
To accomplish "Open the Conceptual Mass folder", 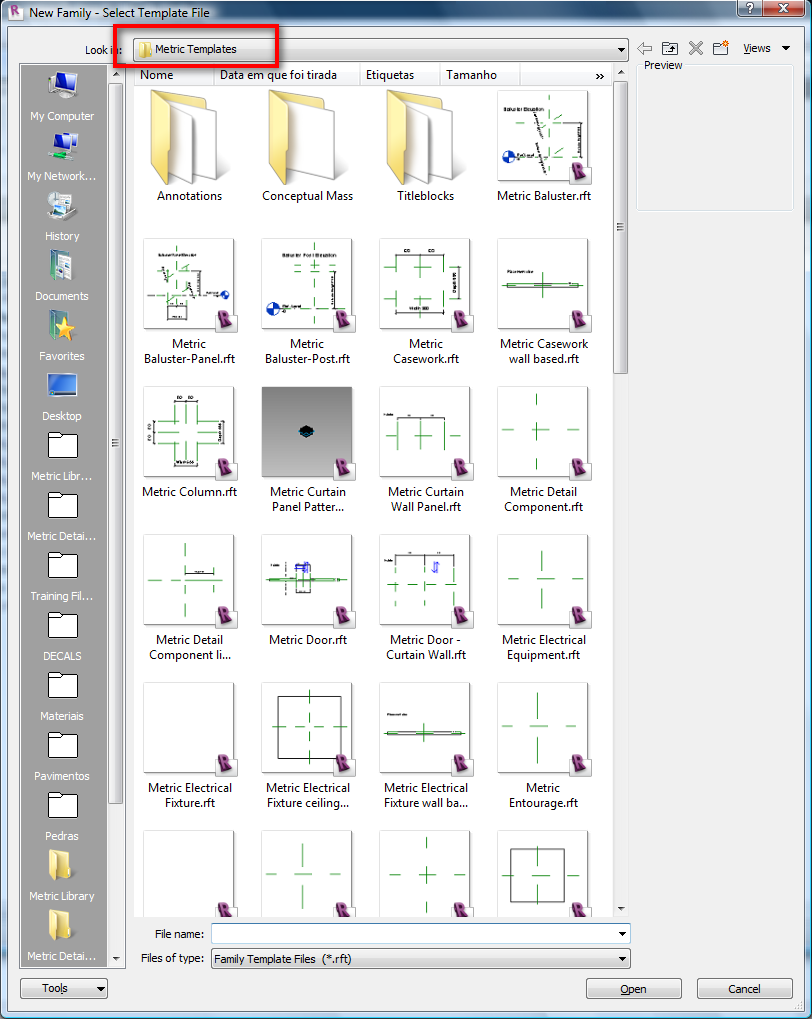I will [x=308, y=147].
